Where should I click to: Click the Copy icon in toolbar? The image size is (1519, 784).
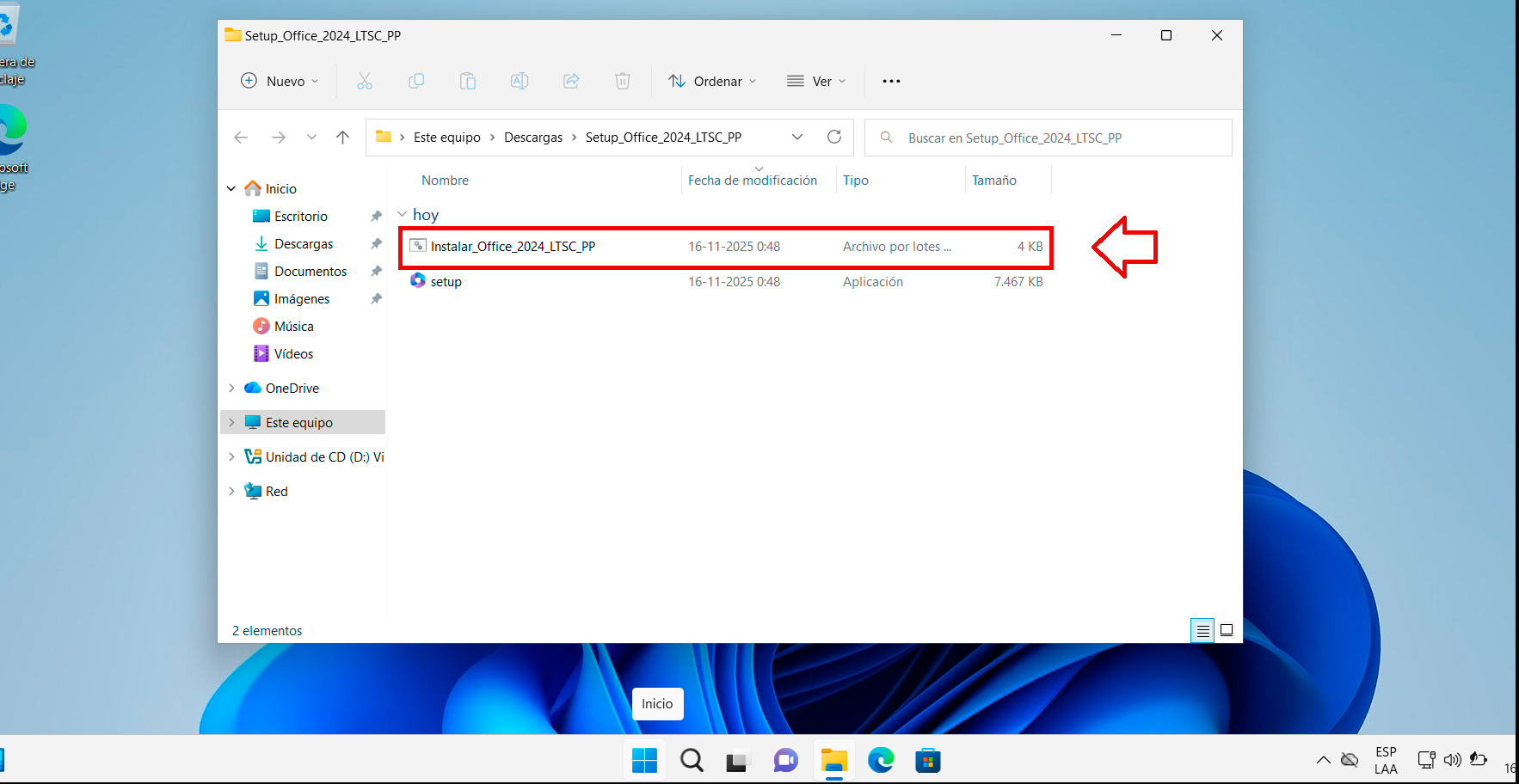[416, 81]
